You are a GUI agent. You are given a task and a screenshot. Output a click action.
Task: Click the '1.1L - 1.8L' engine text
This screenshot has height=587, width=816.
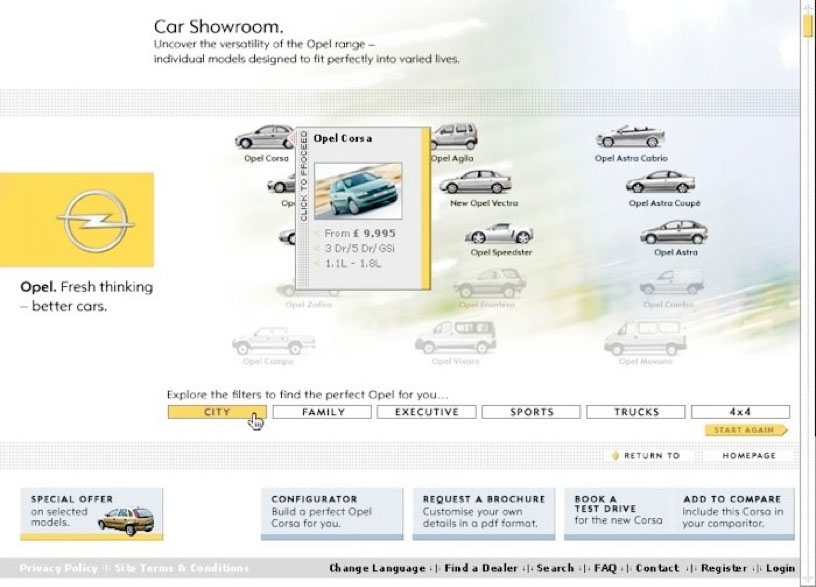(x=353, y=264)
